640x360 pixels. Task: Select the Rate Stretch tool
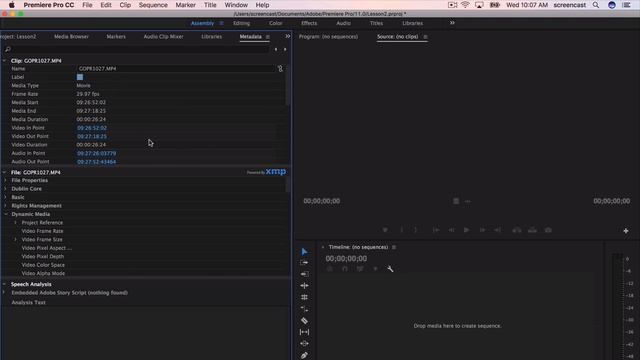coord(304,309)
